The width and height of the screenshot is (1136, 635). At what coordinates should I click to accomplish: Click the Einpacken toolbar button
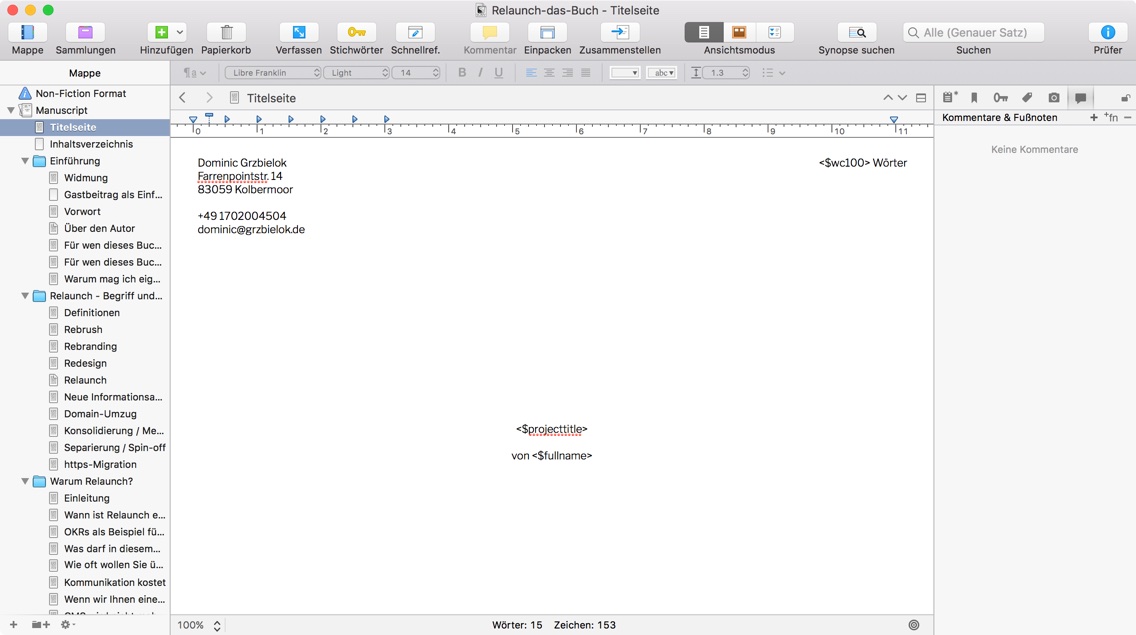[x=547, y=33]
